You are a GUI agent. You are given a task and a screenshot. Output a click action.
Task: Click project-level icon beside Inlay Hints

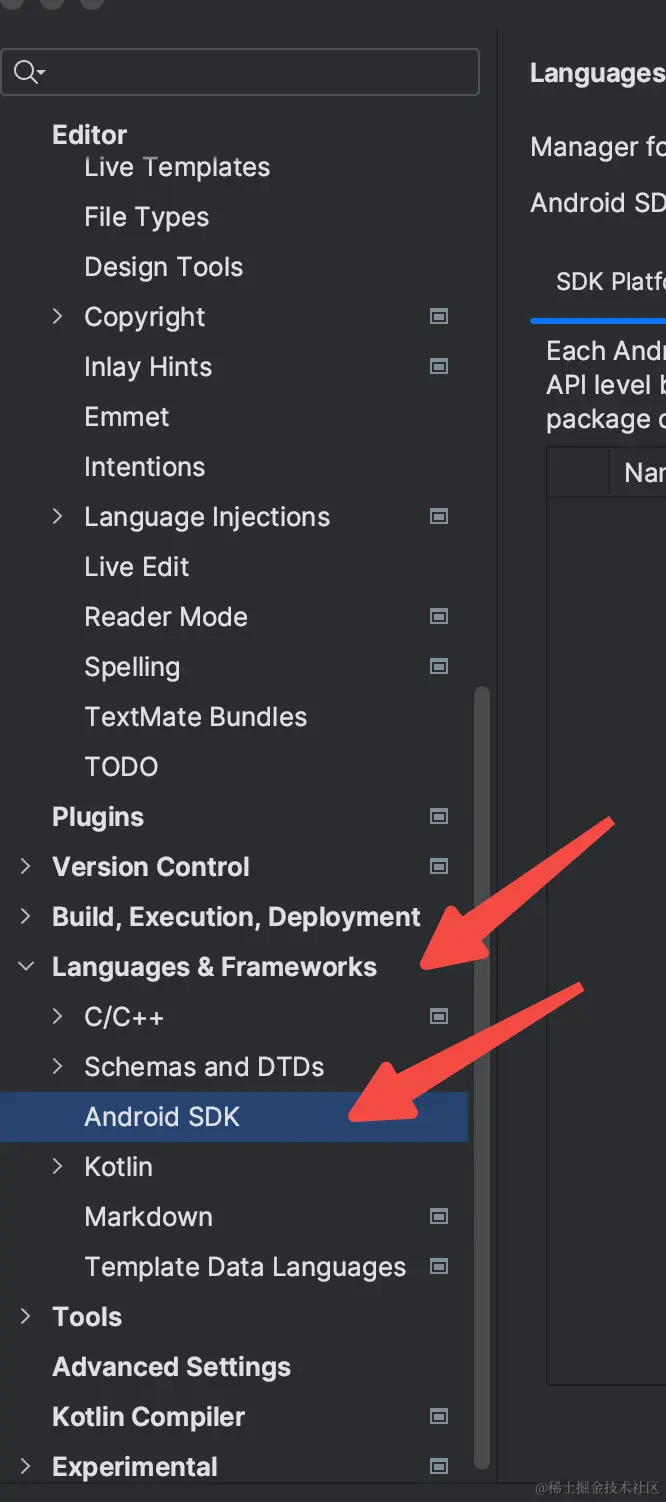(x=438, y=367)
